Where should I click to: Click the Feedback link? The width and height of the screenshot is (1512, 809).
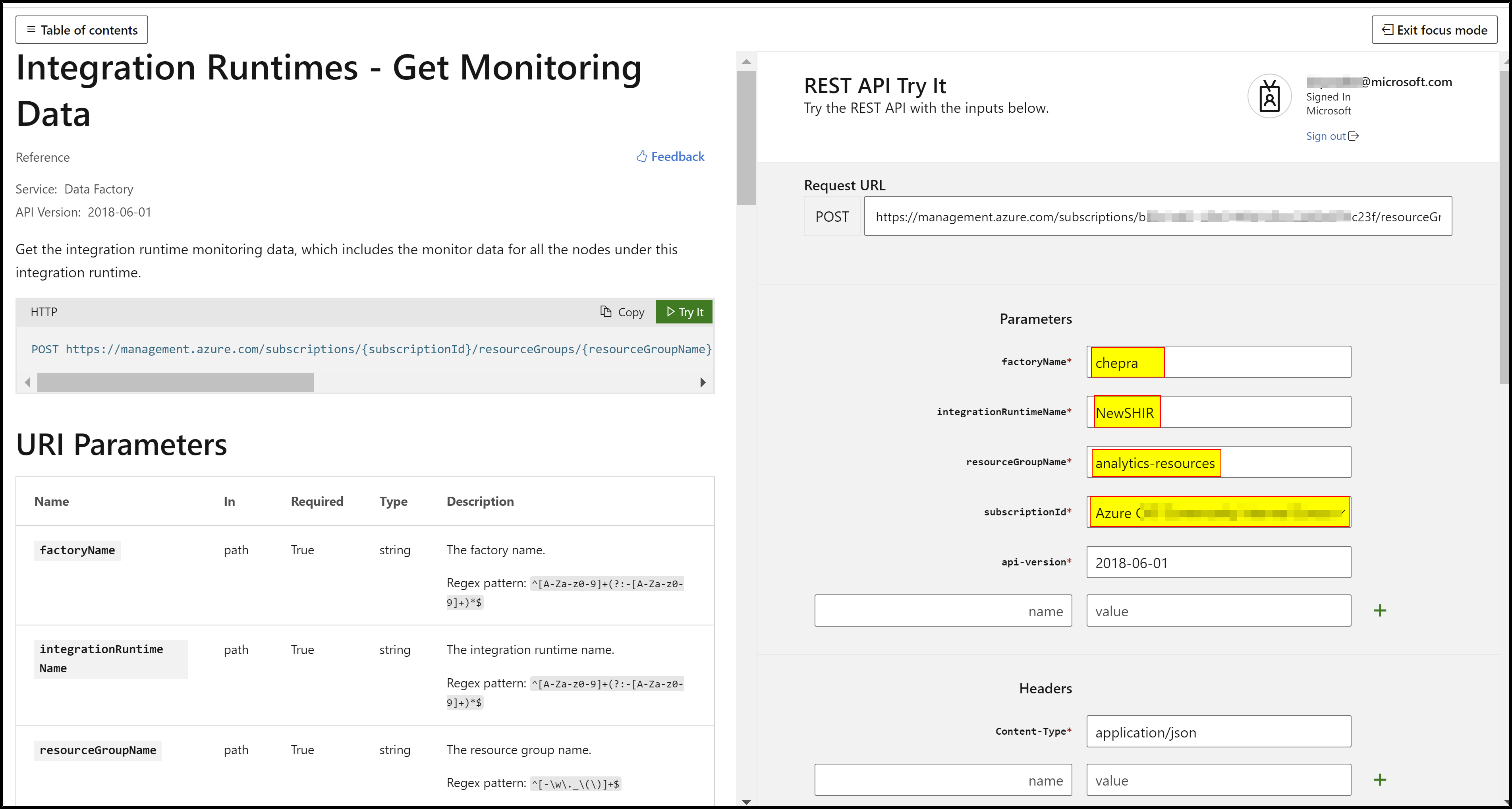click(x=670, y=156)
